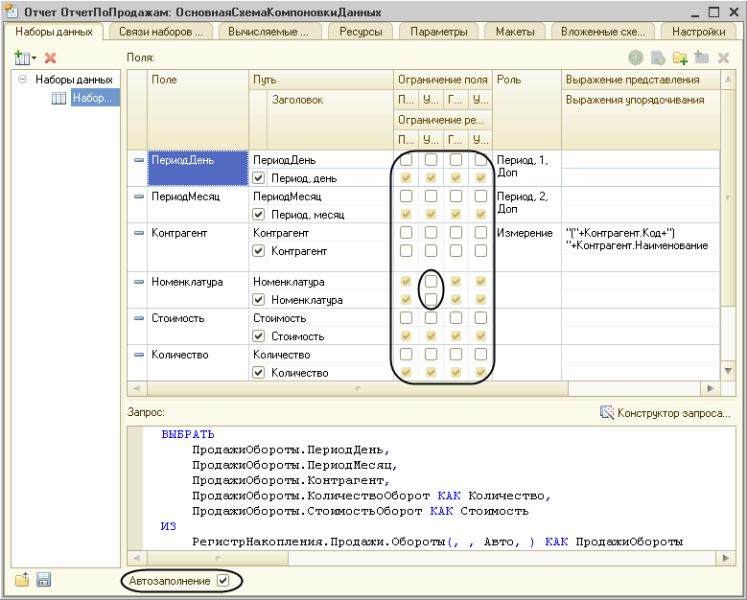Screen dimensions: 747x600
Task: Click the save diskette icon at bottom left
Action: [43, 580]
